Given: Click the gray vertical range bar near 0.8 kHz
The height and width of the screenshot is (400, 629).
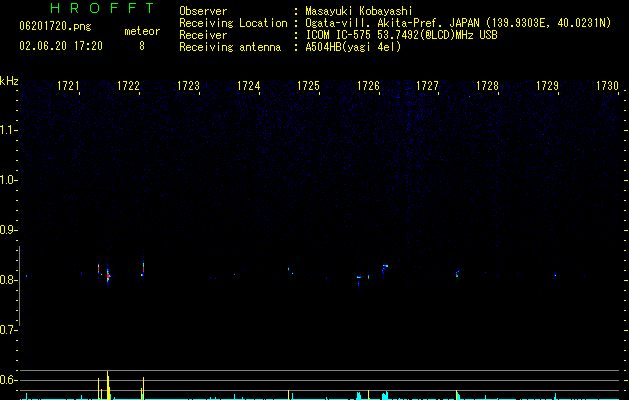Looking at the screenshot, I should click(x=19, y=286).
